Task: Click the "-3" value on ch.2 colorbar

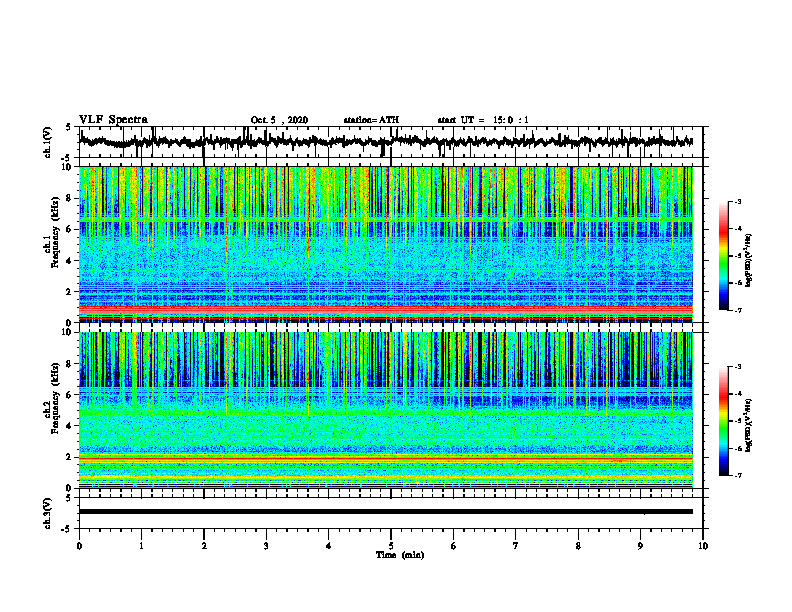Action: tap(737, 367)
